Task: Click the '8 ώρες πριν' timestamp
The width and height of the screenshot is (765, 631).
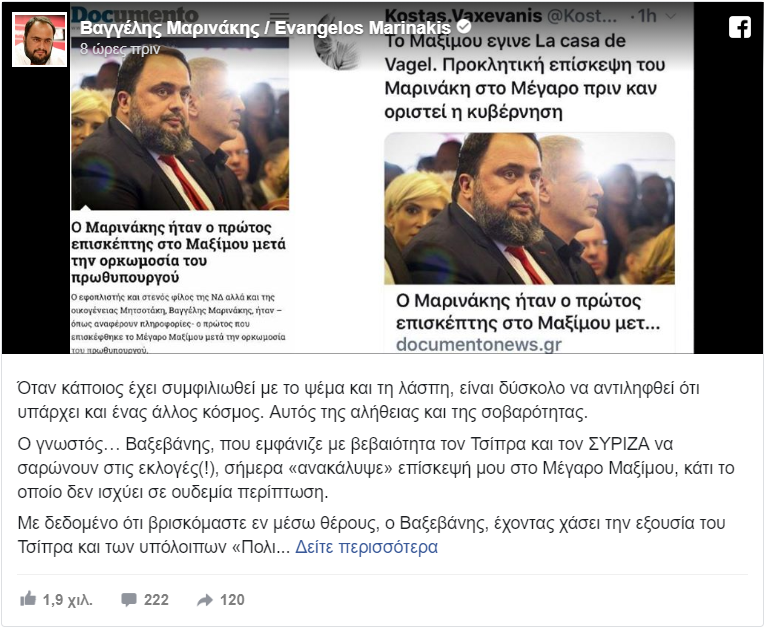Action: [x=120, y=49]
